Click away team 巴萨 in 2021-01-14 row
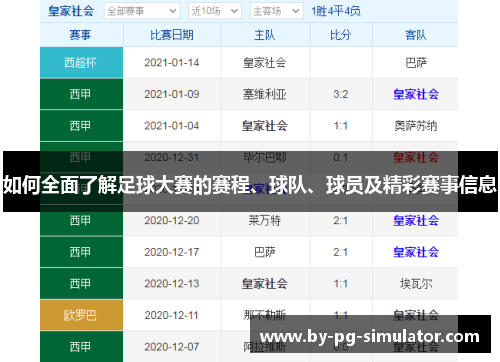 [x=416, y=62]
